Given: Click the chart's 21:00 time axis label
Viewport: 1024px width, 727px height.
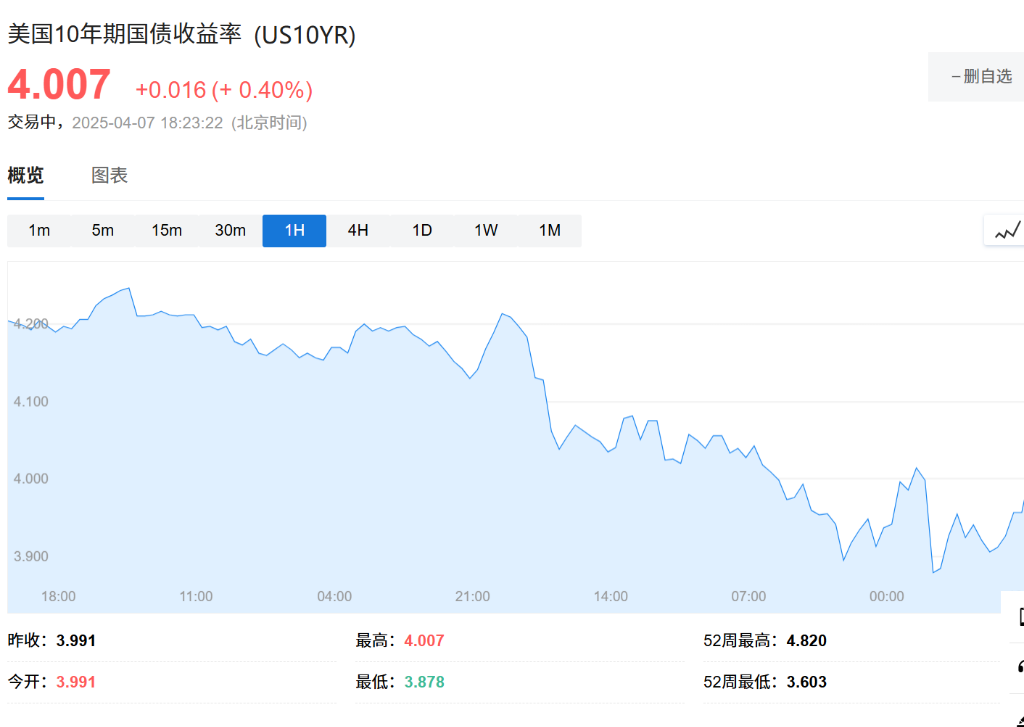Looking at the screenshot, I should (472, 596).
